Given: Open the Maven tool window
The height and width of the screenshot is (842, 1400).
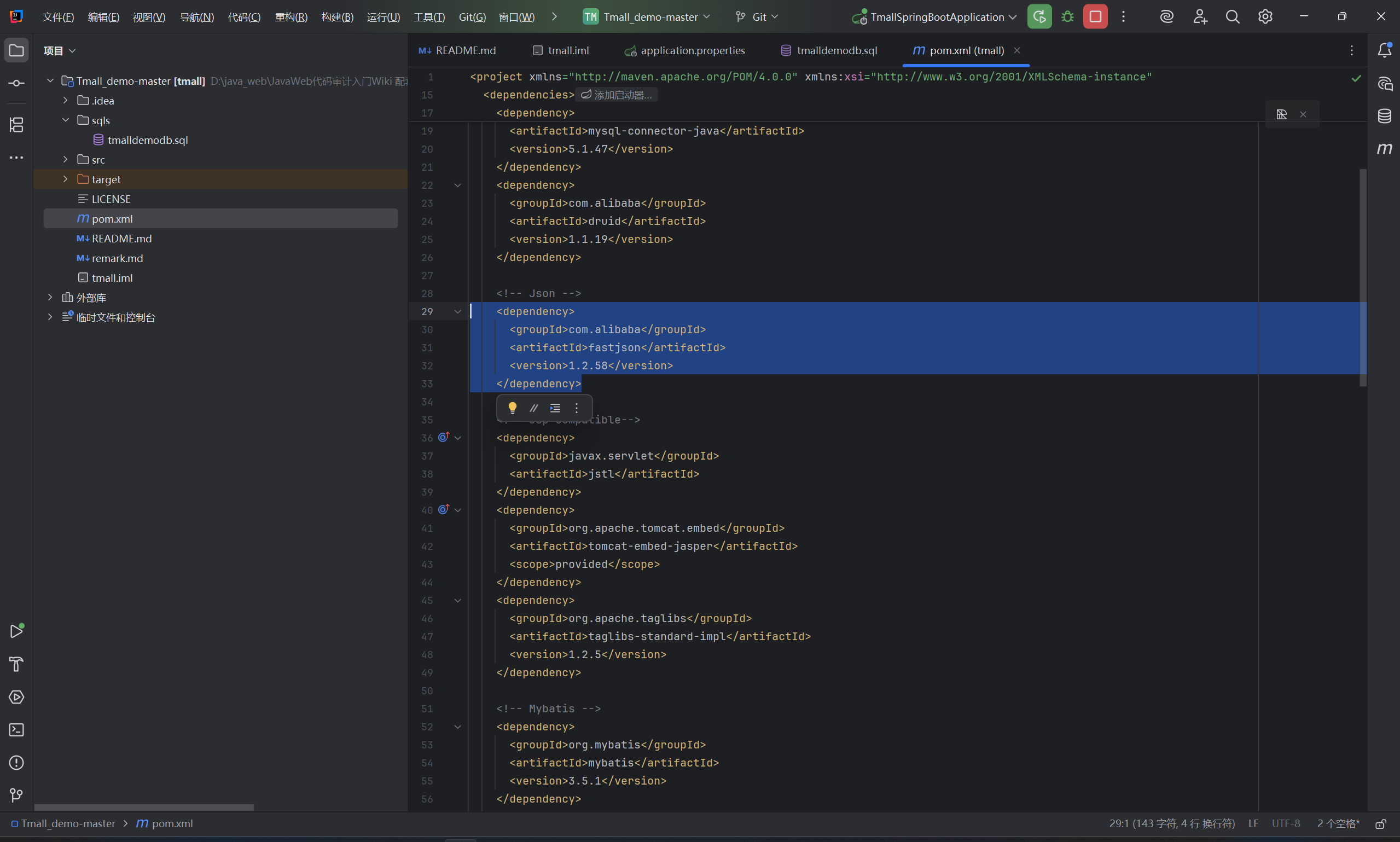Looking at the screenshot, I should click(1384, 149).
